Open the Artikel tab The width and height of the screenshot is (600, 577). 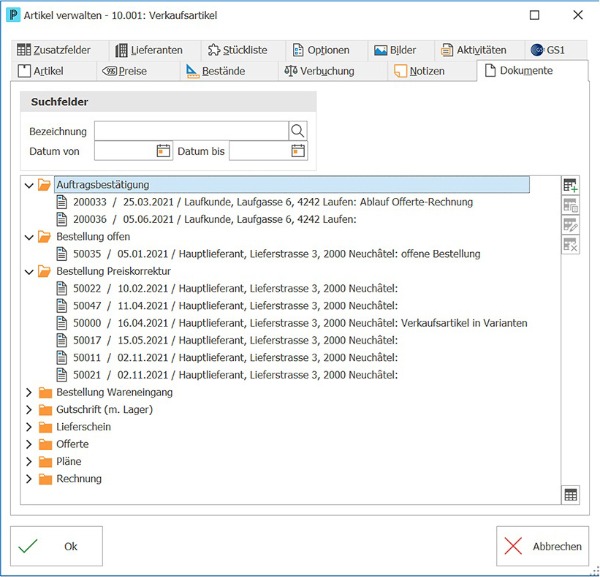(x=54, y=71)
